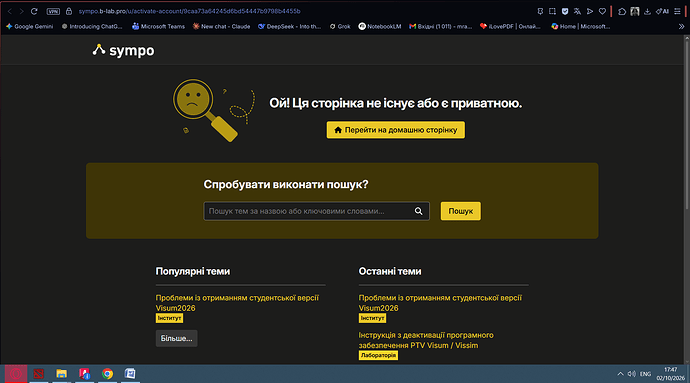Image resolution: width=690 pixels, height=383 pixels.
Task: Open the browser profile avatar
Action: pos(635,11)
